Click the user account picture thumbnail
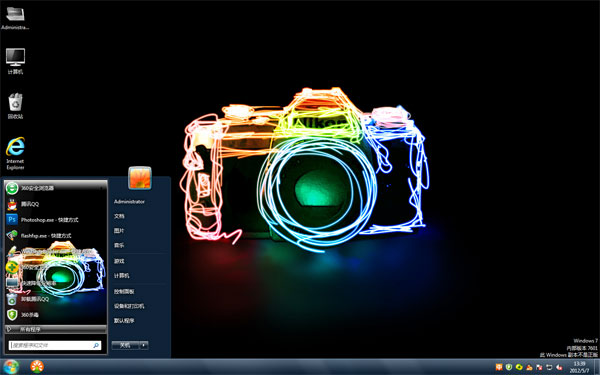 click(x=140, y=178)
